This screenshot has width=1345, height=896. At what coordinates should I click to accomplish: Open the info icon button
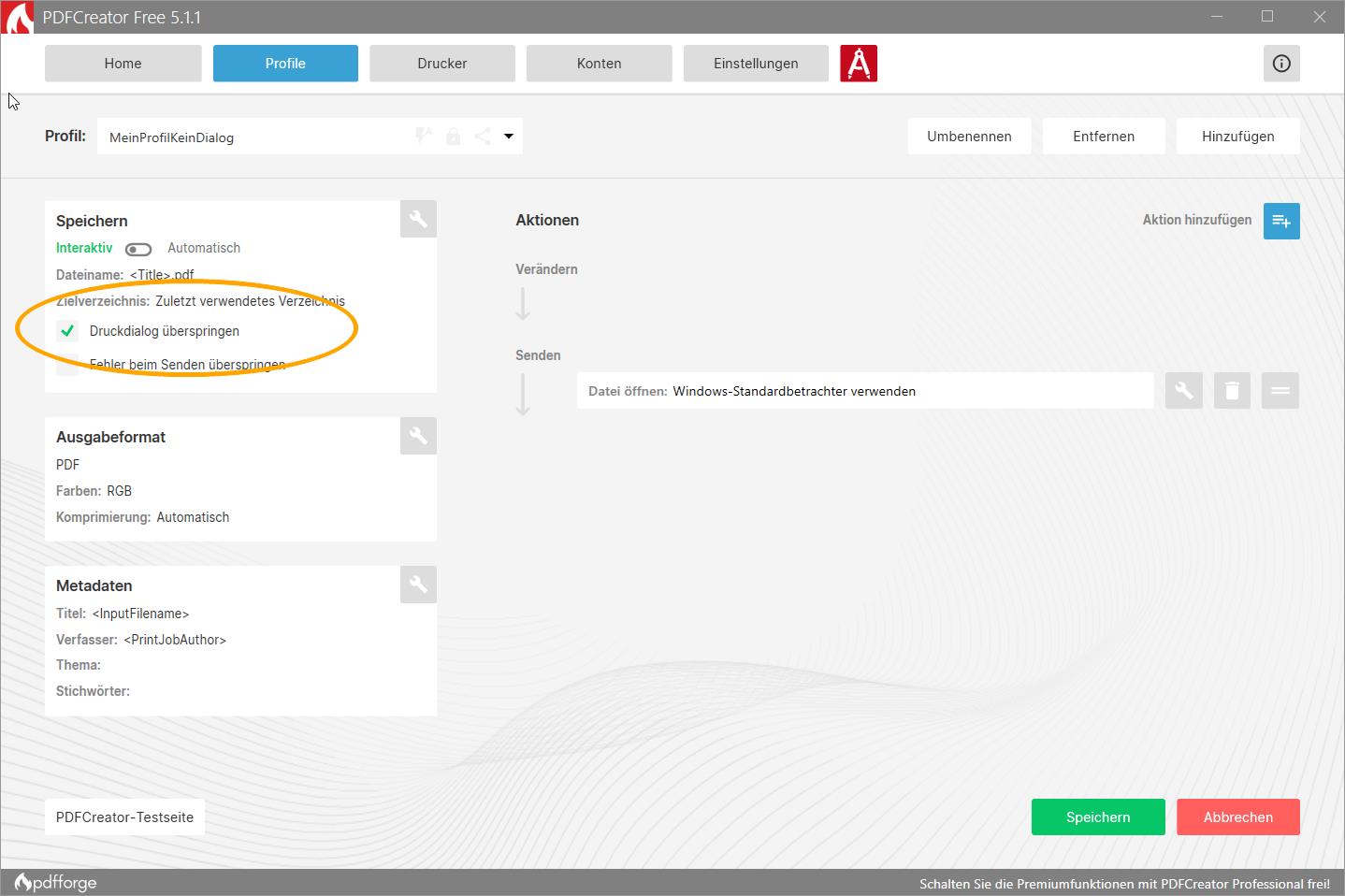point(1281,64)
